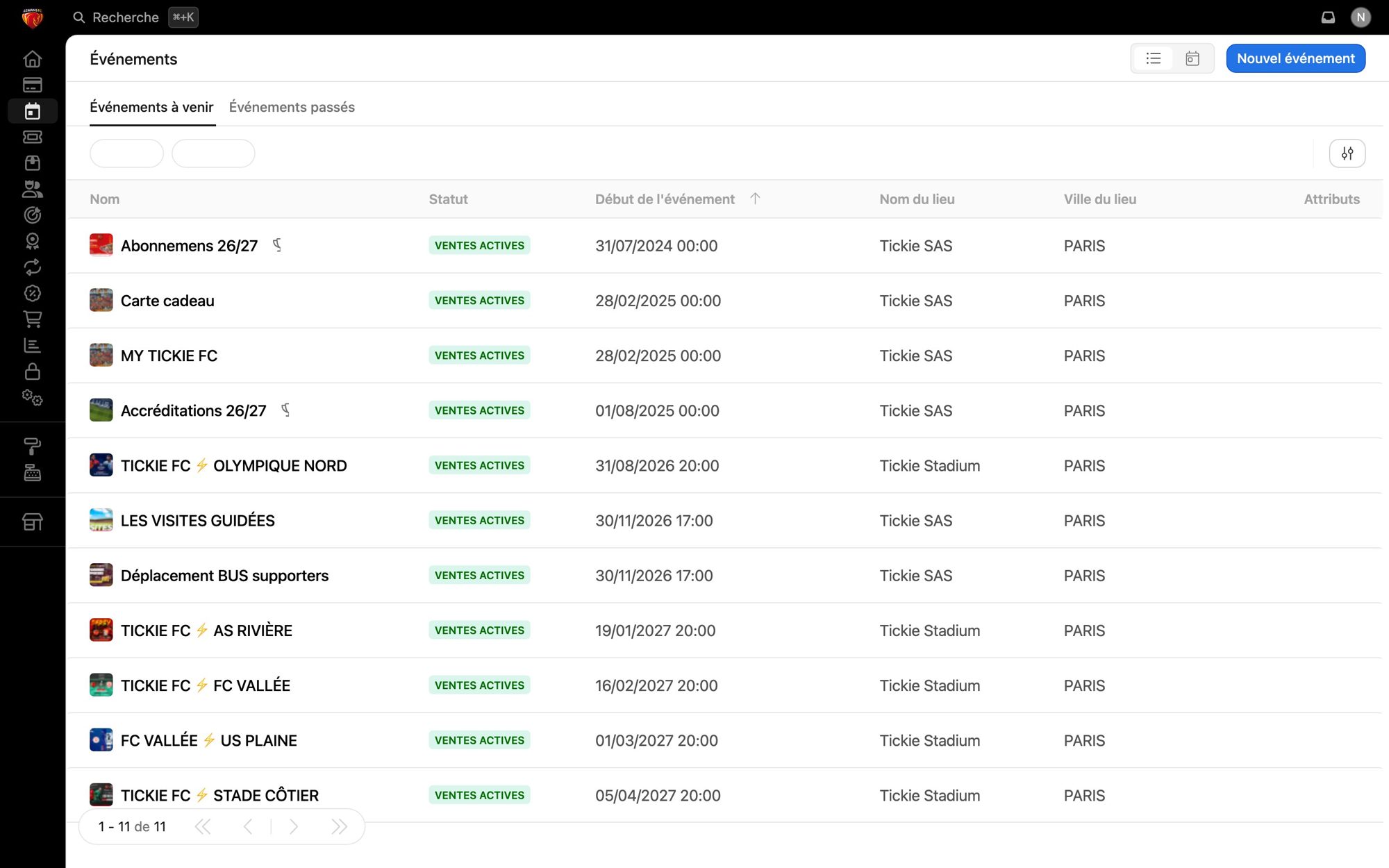The image size is (1389, 868).
Task: Click the Nom du lieu column header
Action: tap(917, 199)
